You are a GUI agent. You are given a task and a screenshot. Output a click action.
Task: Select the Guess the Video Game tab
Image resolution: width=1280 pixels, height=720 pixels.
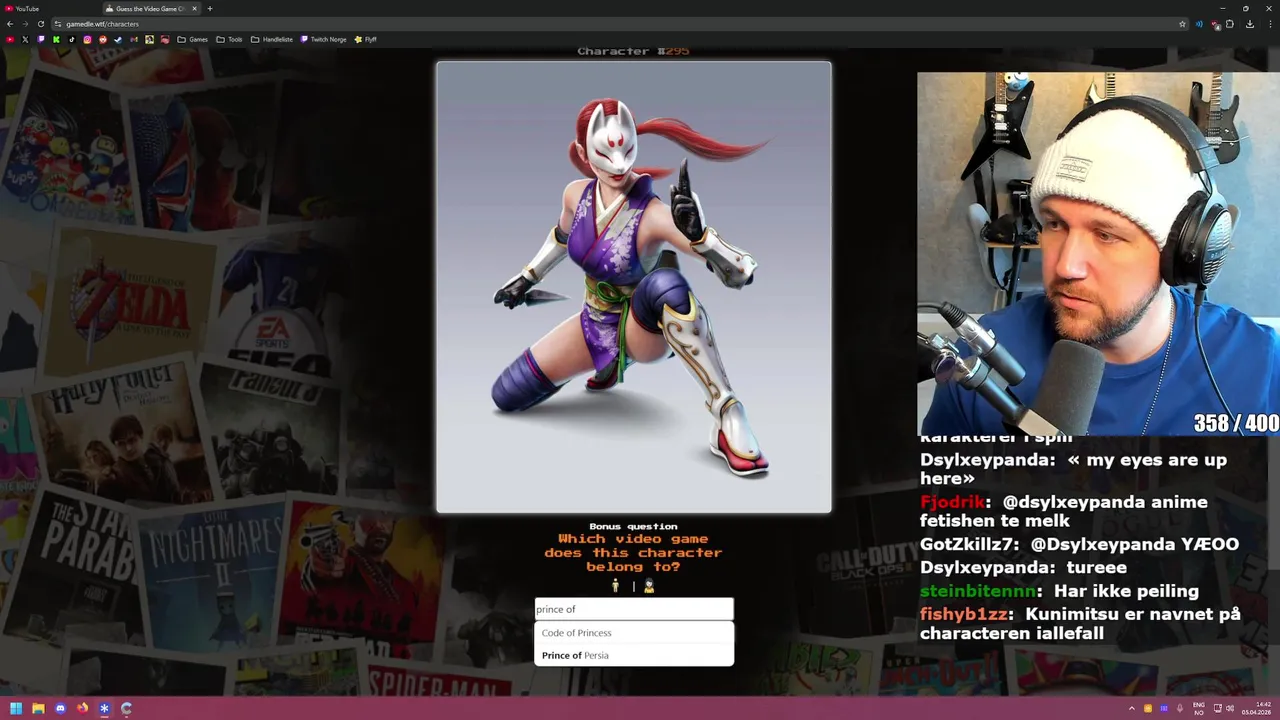point(152,8)
